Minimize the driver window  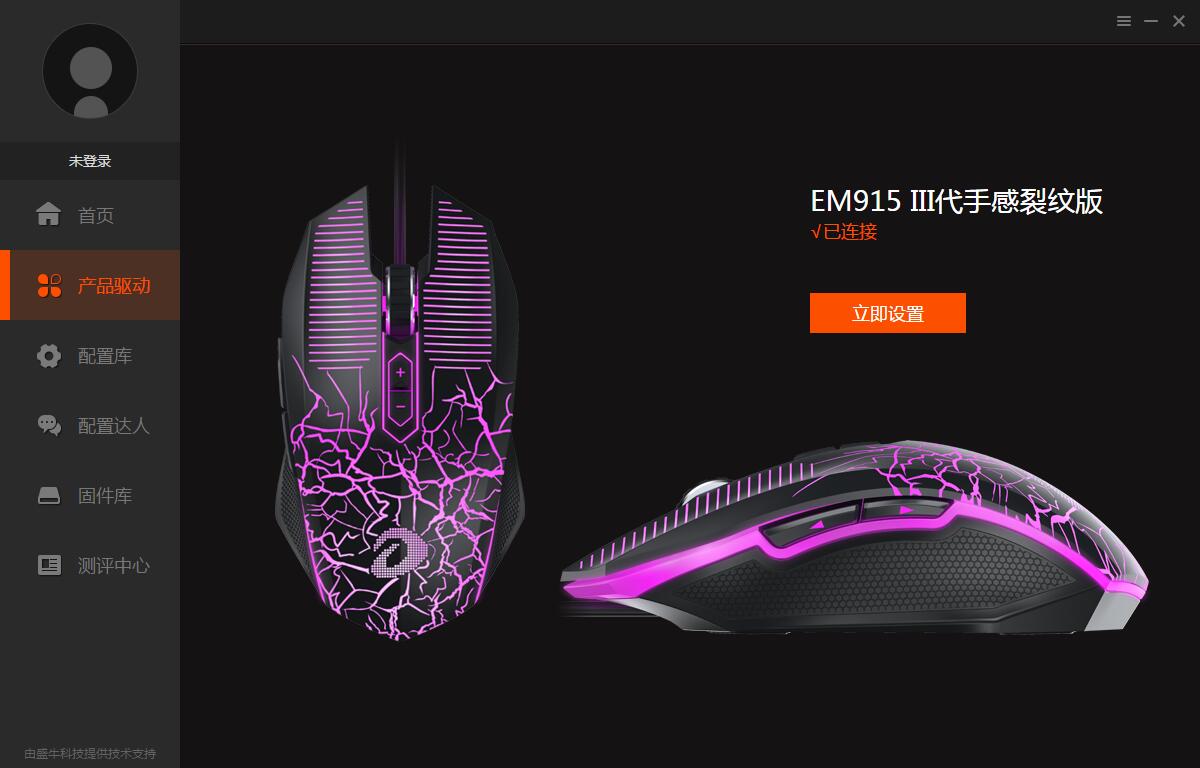click(x=1151, y=21)
